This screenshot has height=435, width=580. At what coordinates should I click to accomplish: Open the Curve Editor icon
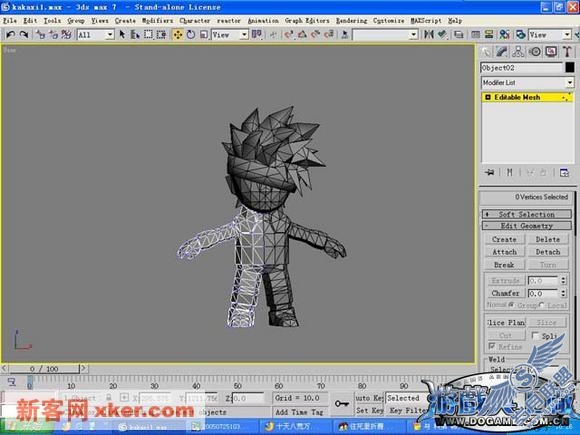point(476,35)
